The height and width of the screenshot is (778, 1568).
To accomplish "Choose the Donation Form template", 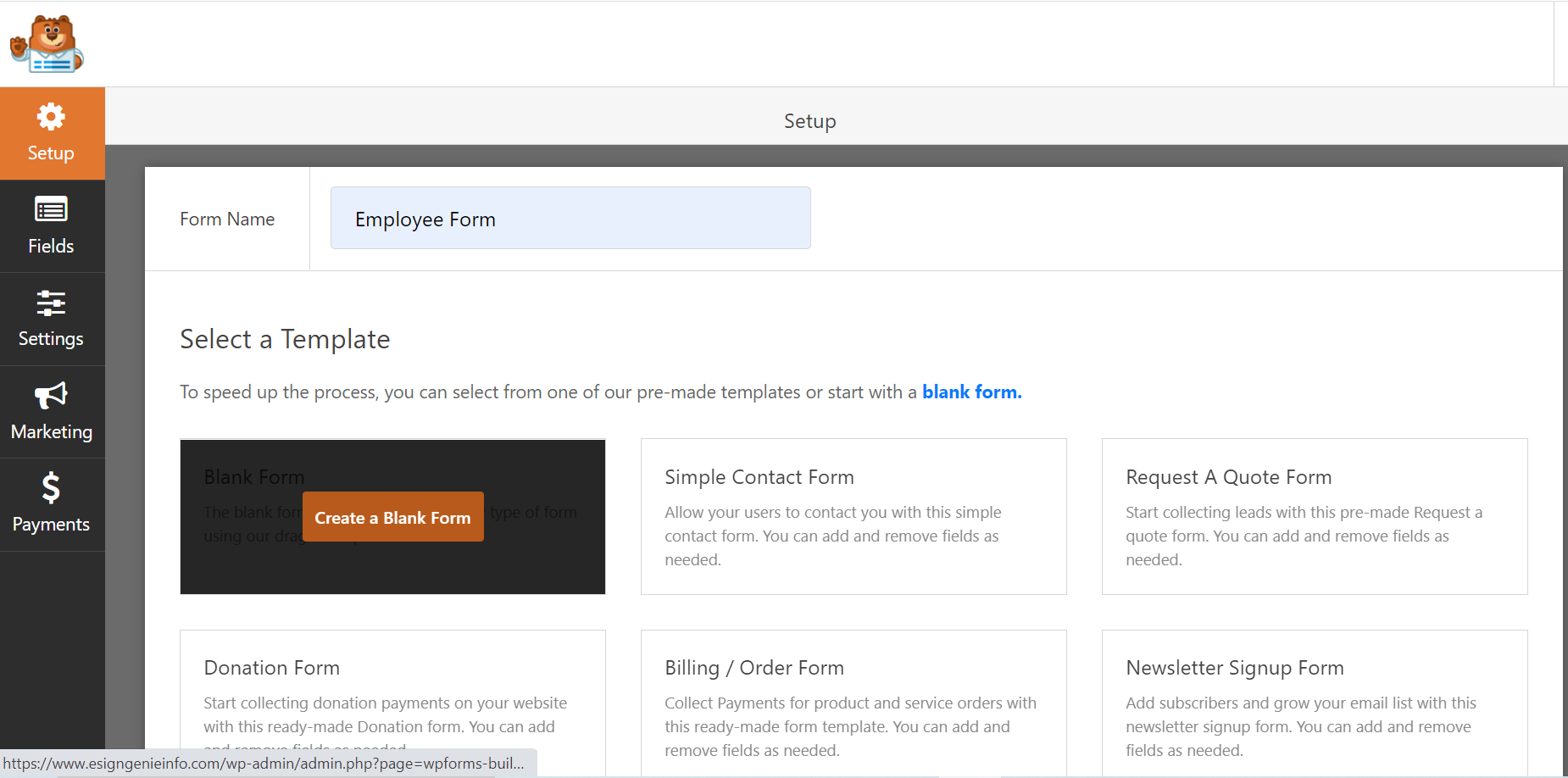I will coord(392,703).
